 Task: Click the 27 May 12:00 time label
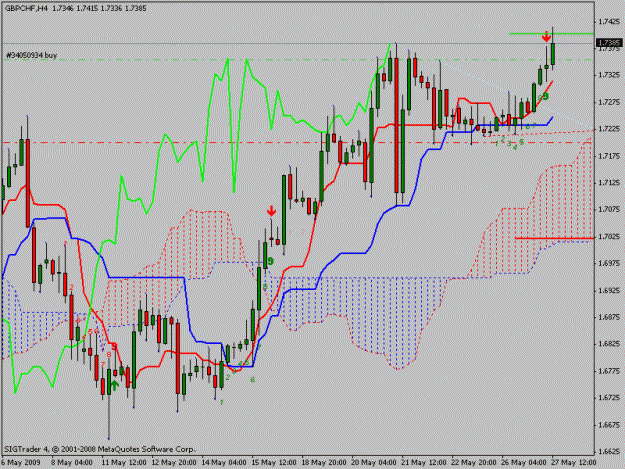point(574,462)
